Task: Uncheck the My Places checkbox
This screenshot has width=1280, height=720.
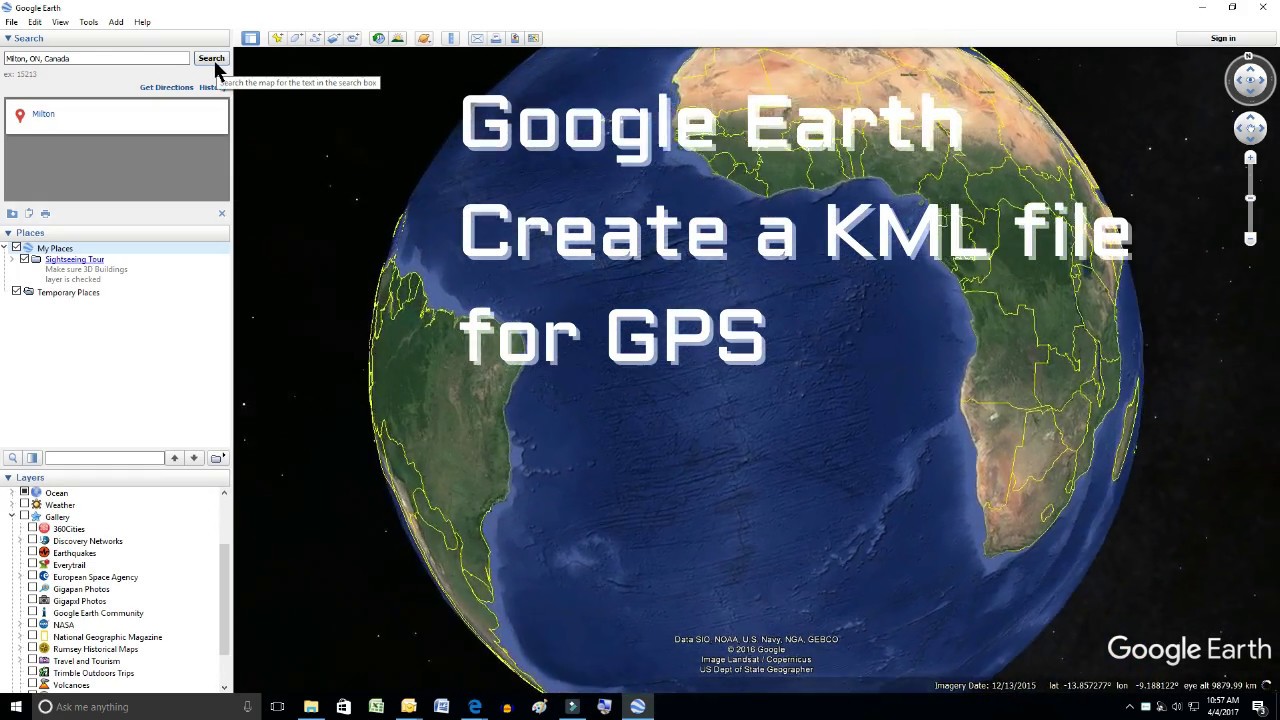Action: (16, 247)
